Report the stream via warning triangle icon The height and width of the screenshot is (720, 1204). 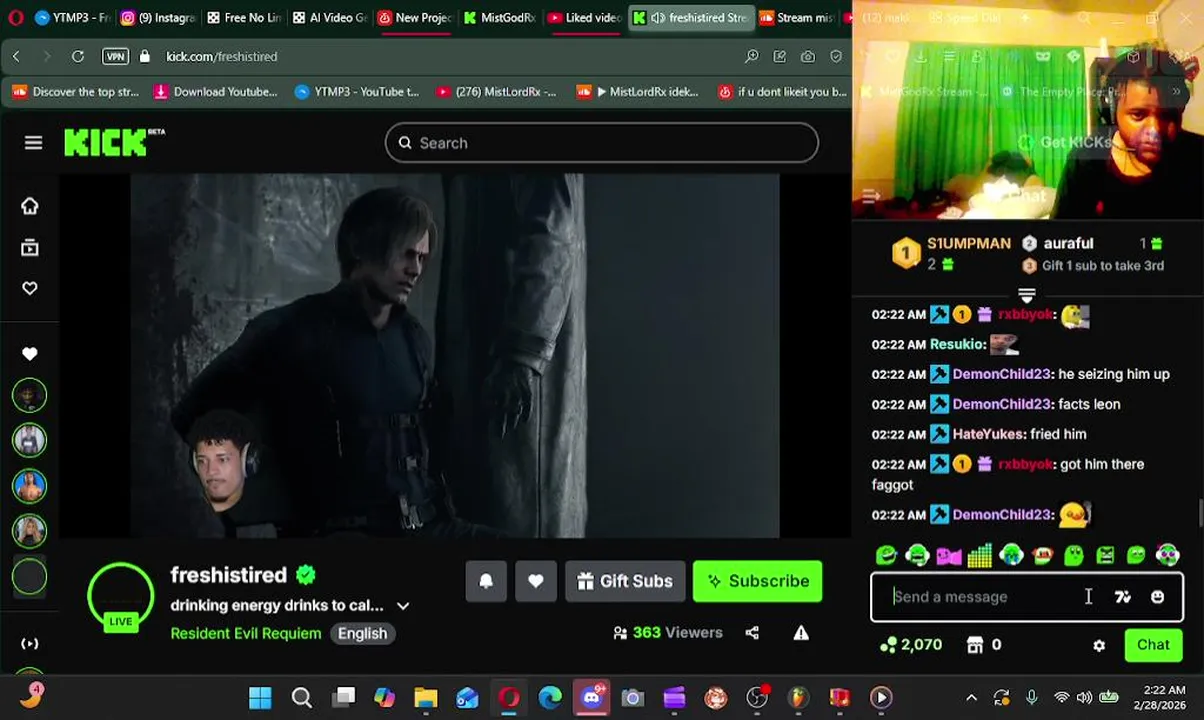pos(801,633)
